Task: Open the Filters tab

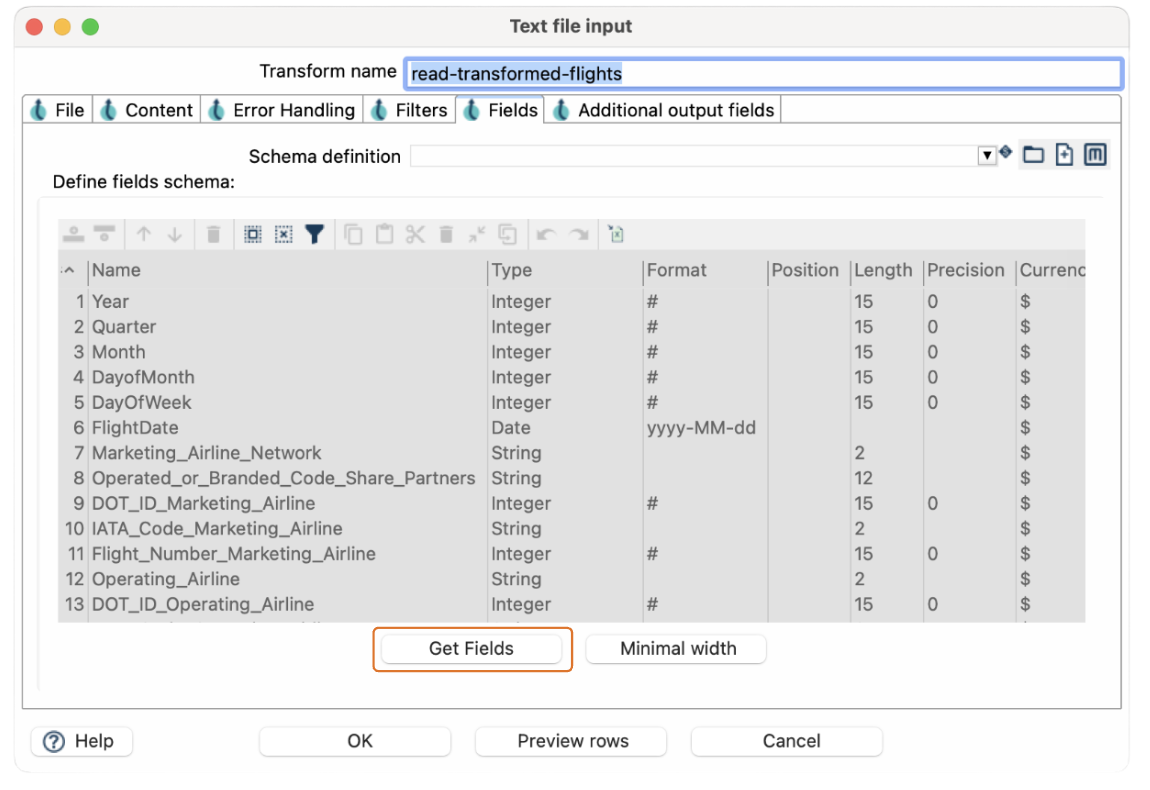Action: [409, 110]
